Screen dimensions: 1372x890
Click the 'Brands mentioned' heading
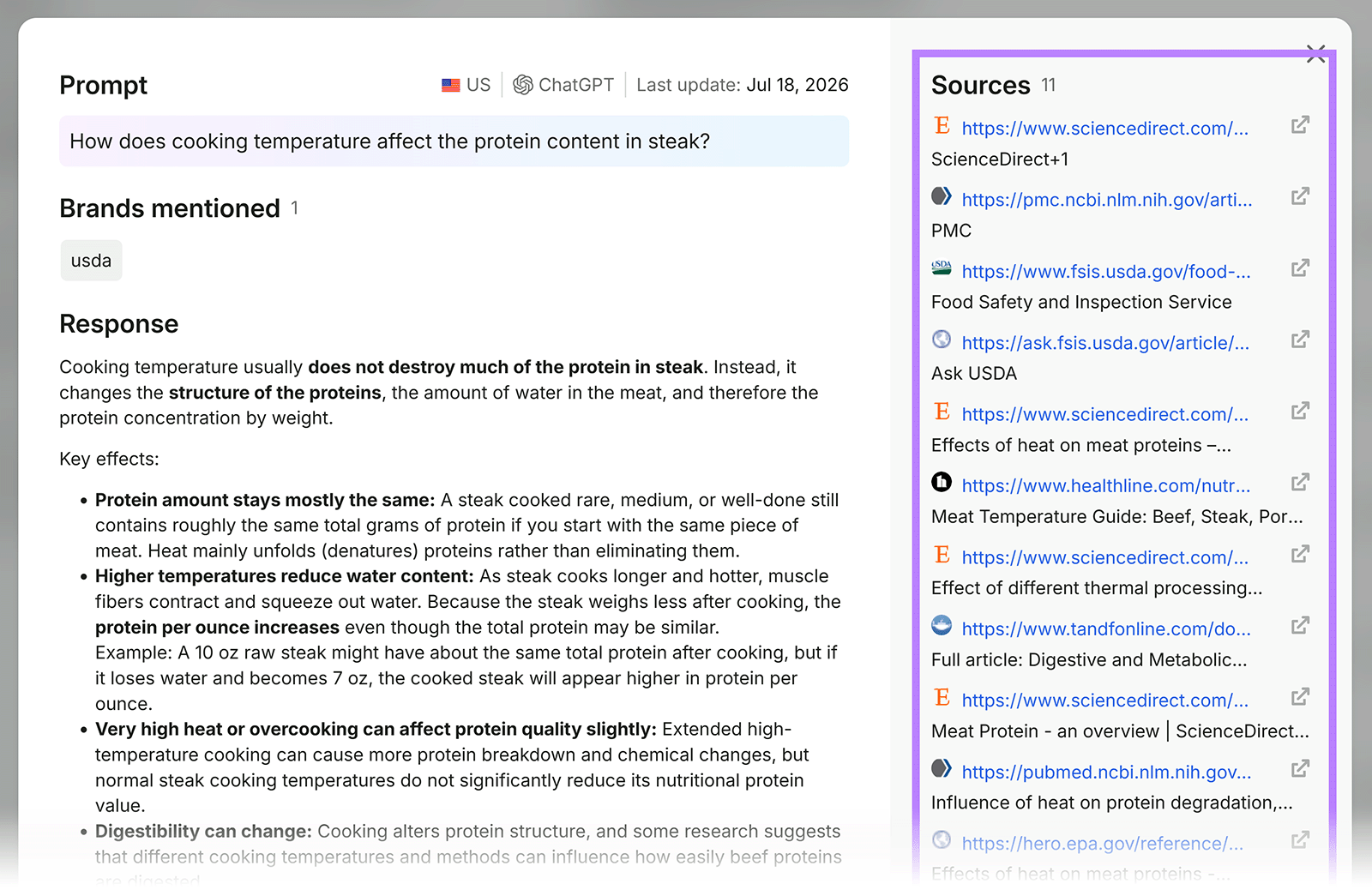[170, 208]
